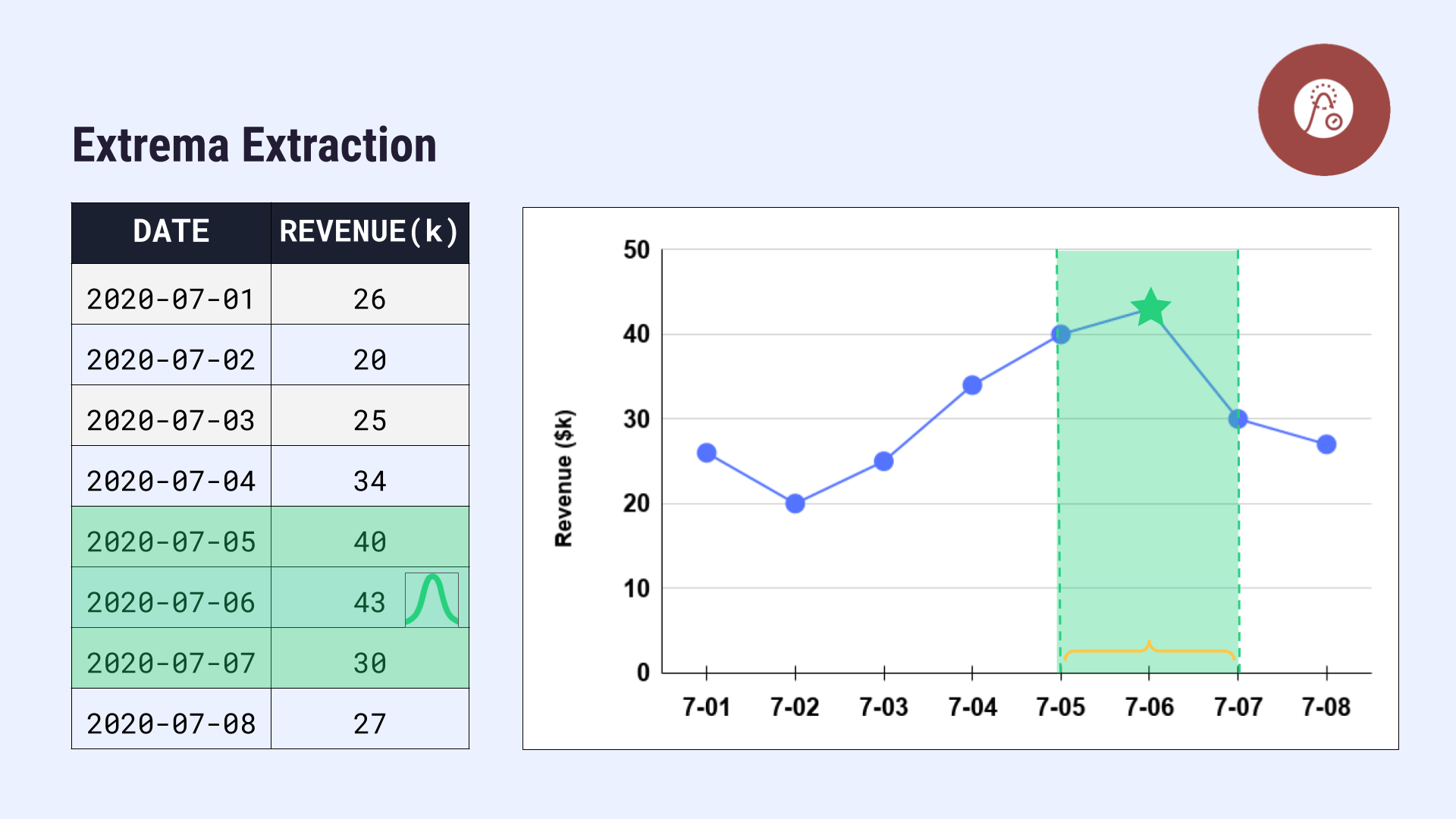Click the 7-04 data point dot
The height and width of the screenshot is (819, 1456).
pyautogui.click(x=972, y=385)
